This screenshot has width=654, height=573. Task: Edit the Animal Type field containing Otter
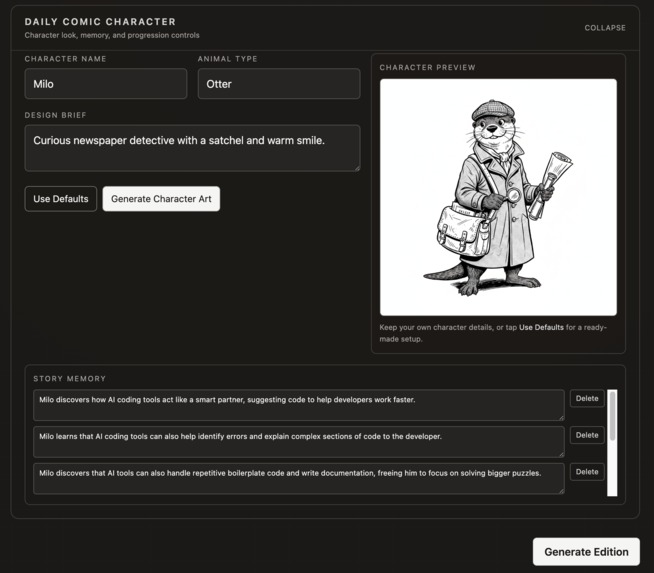[x=279, y=84]
